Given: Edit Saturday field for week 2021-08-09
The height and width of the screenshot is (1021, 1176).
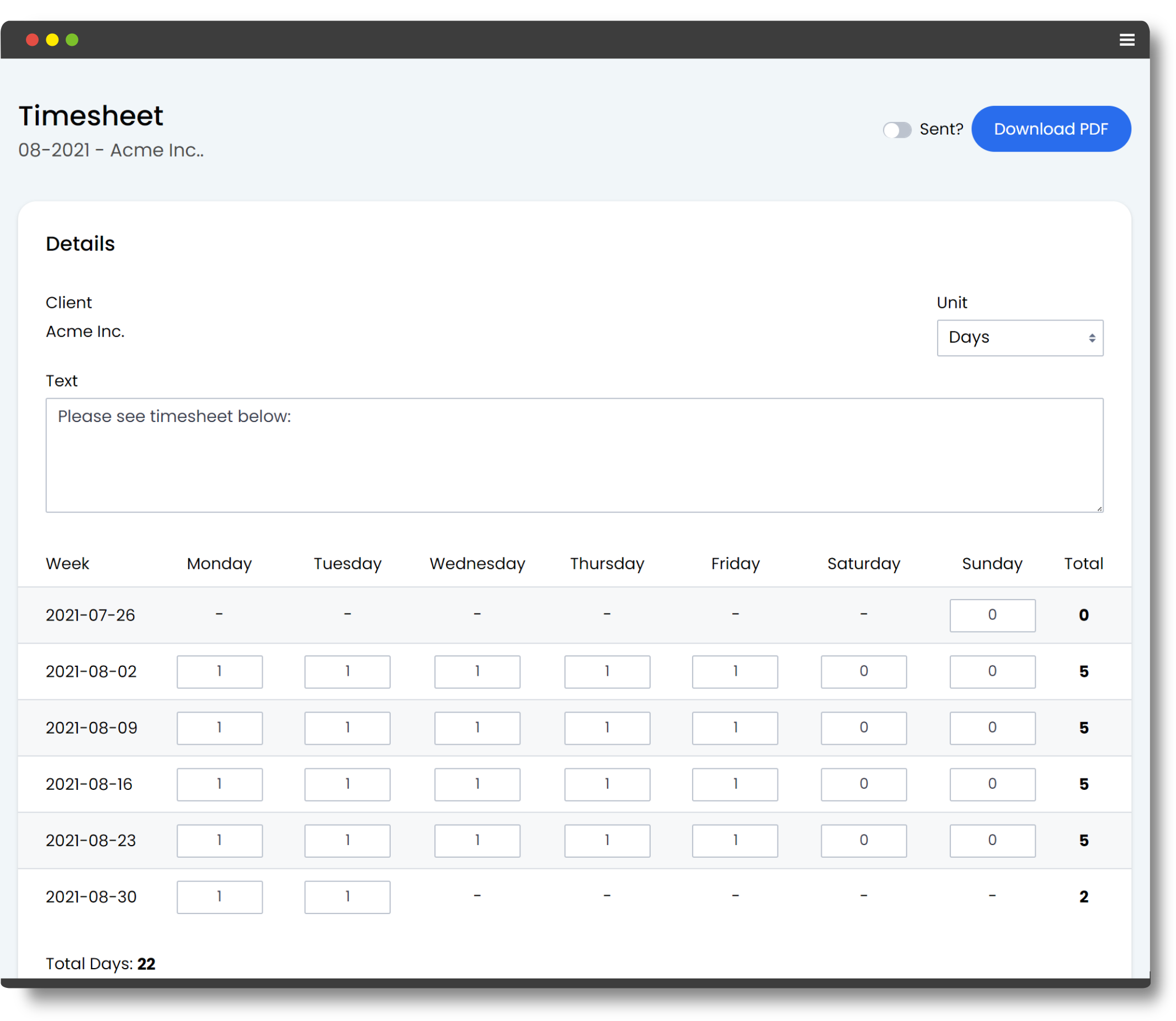Looking at the screenshot, I should tap(864, 728).
